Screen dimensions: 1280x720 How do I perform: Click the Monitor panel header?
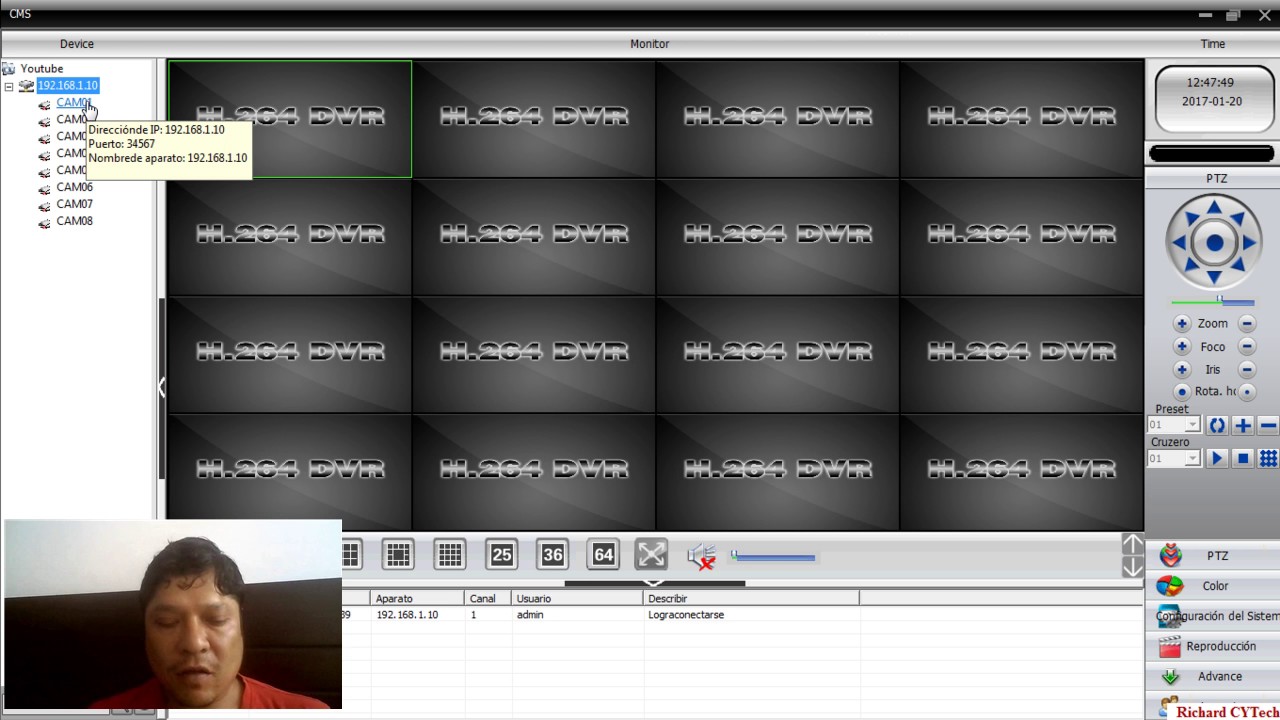click(650, 44)
